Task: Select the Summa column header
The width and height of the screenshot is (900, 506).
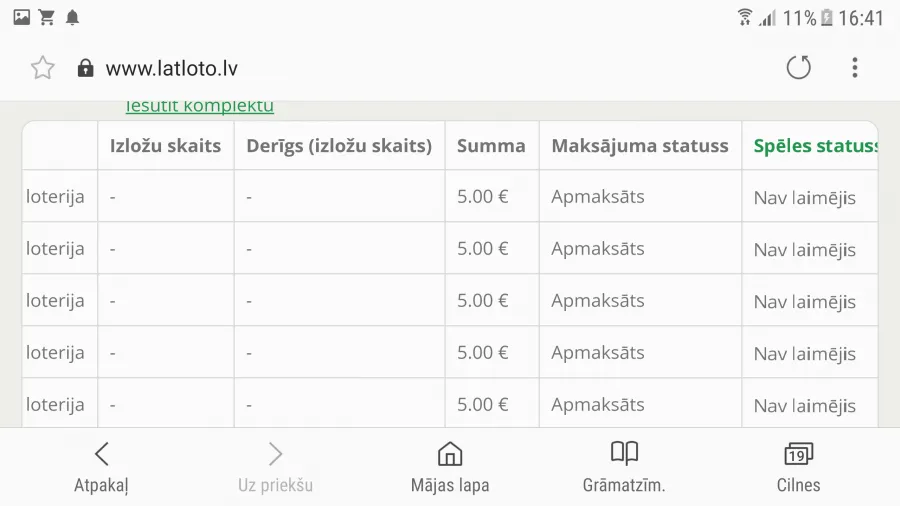Action: click(491, 146)
